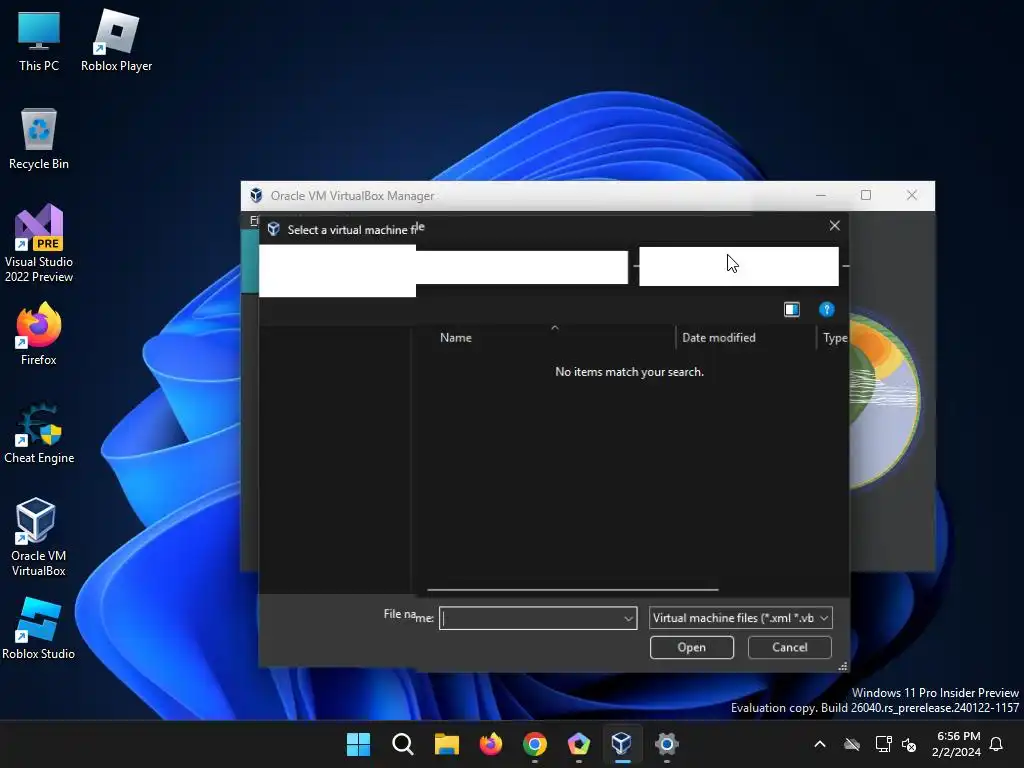The height and width of the screenshot is (768, 1024).
Task: Click the muted volume tray icon
Action: coord(908,744)
